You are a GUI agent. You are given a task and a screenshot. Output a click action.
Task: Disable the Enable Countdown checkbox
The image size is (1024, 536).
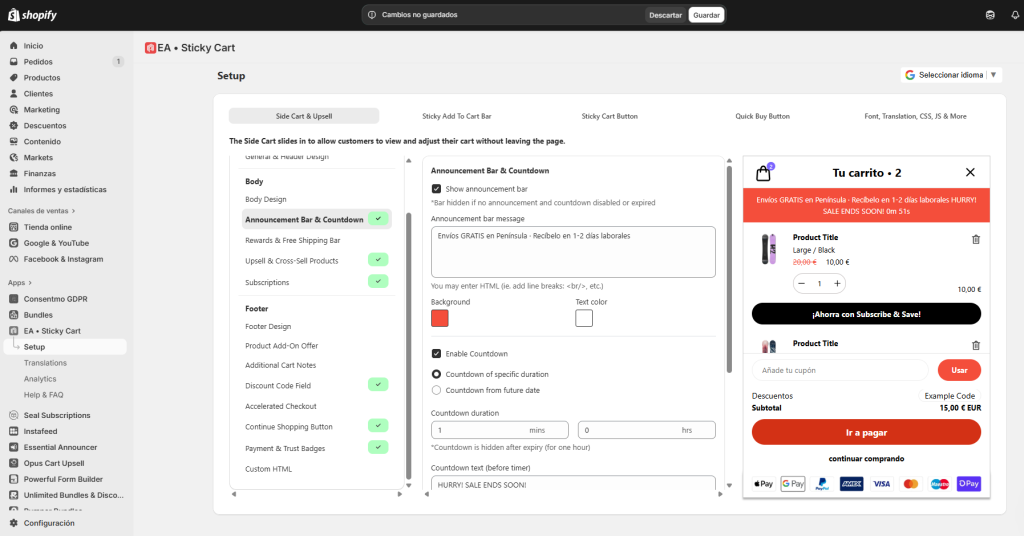tap(436, 354)
